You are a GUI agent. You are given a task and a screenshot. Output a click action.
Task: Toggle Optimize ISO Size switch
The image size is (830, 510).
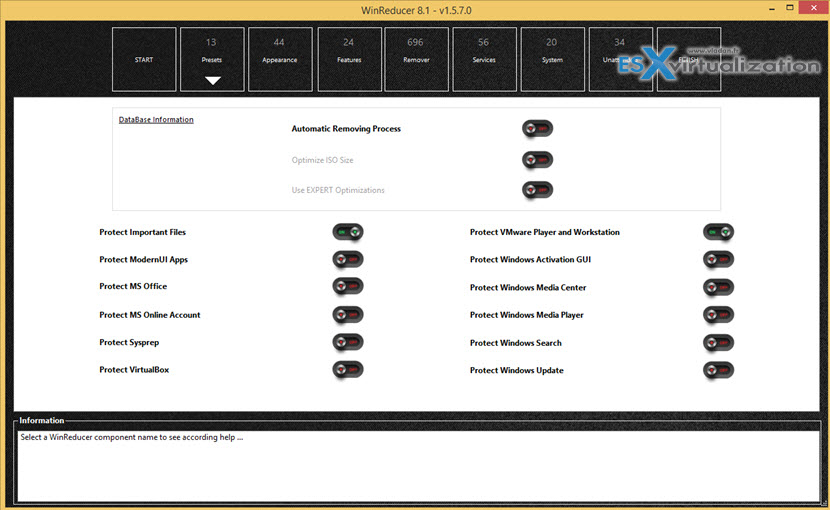(x=537, y=160)
